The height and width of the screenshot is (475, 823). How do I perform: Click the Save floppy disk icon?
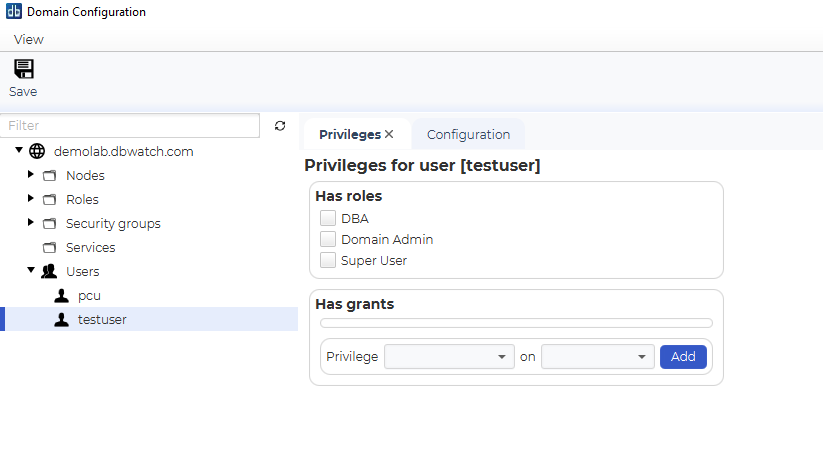(x=24, y=69)
